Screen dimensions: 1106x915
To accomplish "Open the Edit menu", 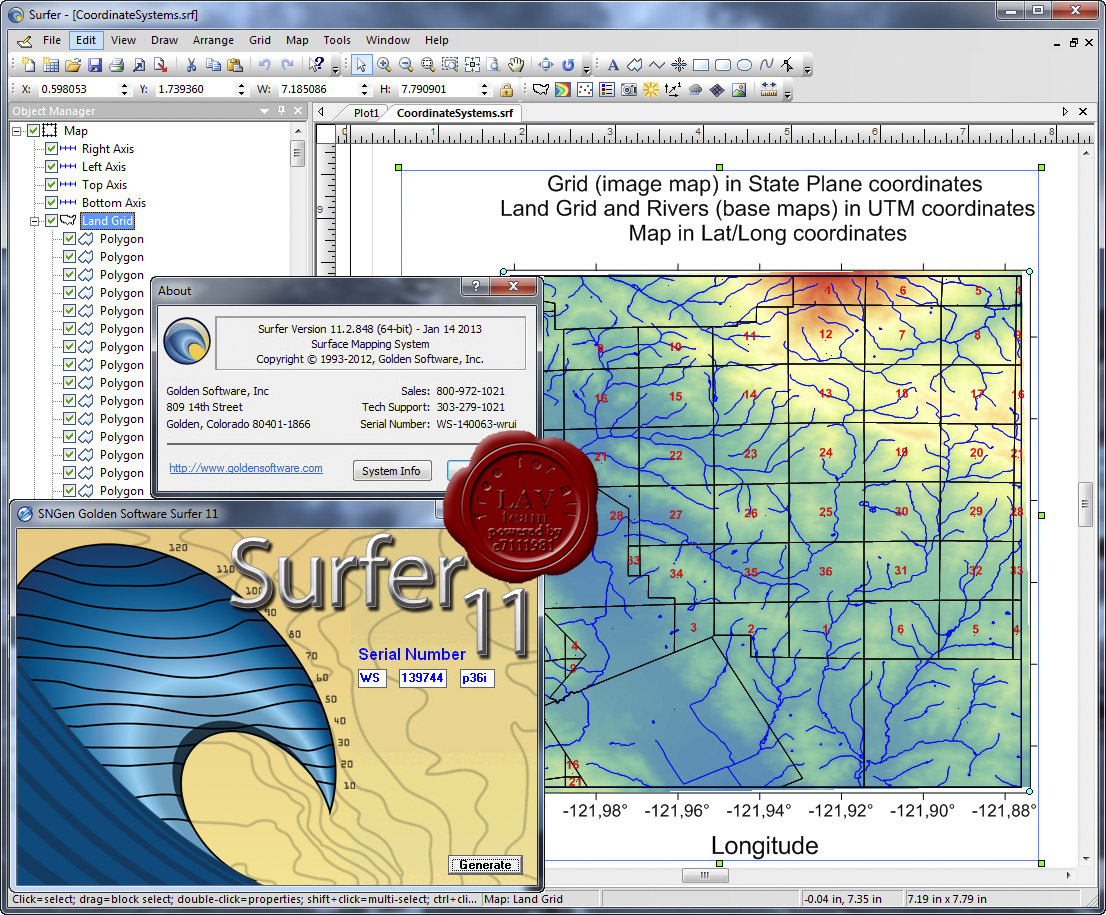I will pos(86,40).
